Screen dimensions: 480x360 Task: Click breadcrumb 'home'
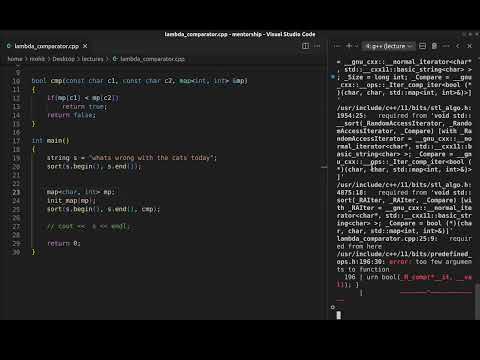15,59
